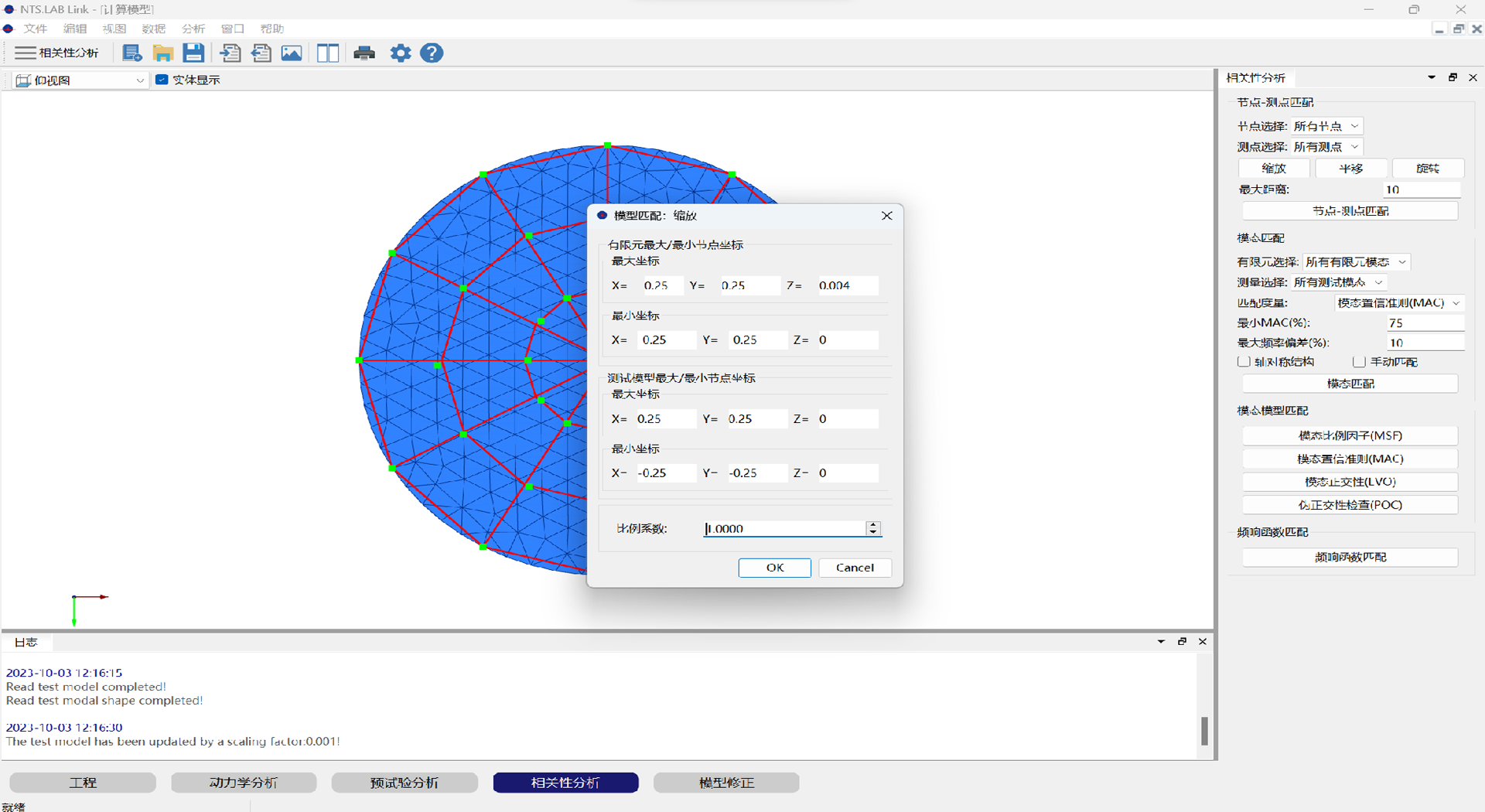Click the picture/screenshot toolbar icon
This screenshot has width=1485, height=812.
click(292, 53)
